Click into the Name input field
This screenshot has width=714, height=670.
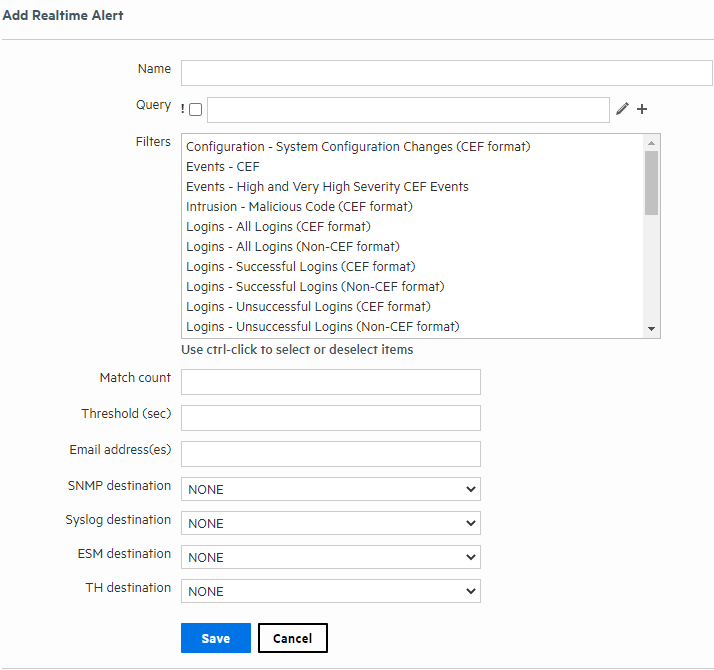tap(446, 73)
